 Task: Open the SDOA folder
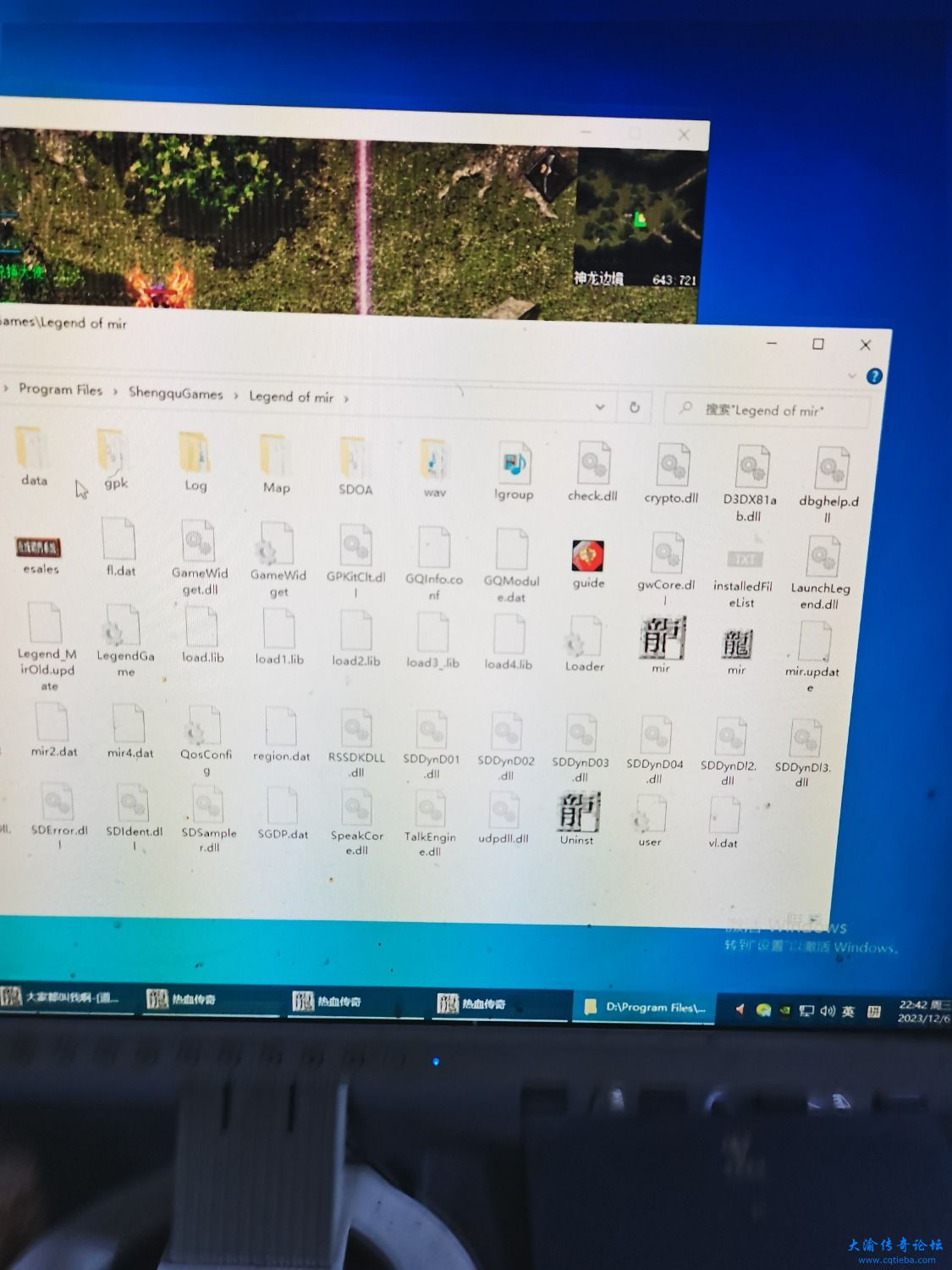(x=355, y=467)
